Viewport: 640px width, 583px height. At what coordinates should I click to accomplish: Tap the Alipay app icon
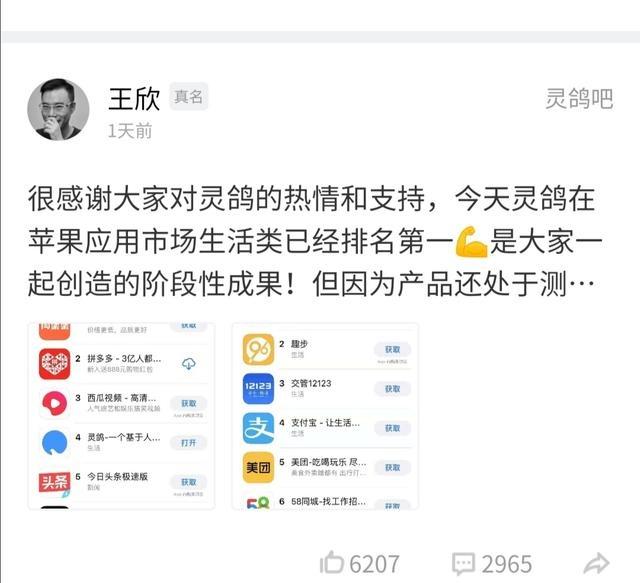[x=258, y=428]
